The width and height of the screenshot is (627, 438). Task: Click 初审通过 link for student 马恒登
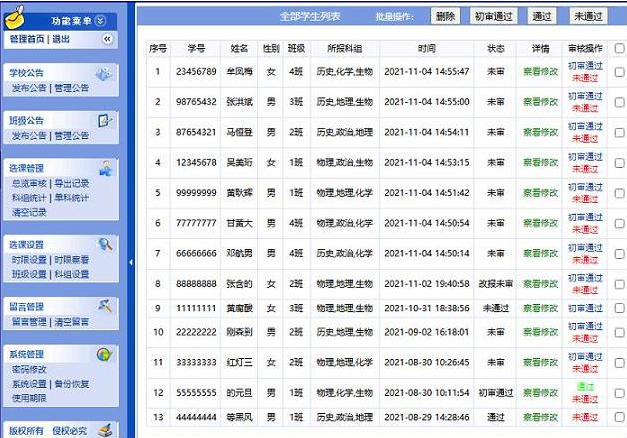pos(585,126)
